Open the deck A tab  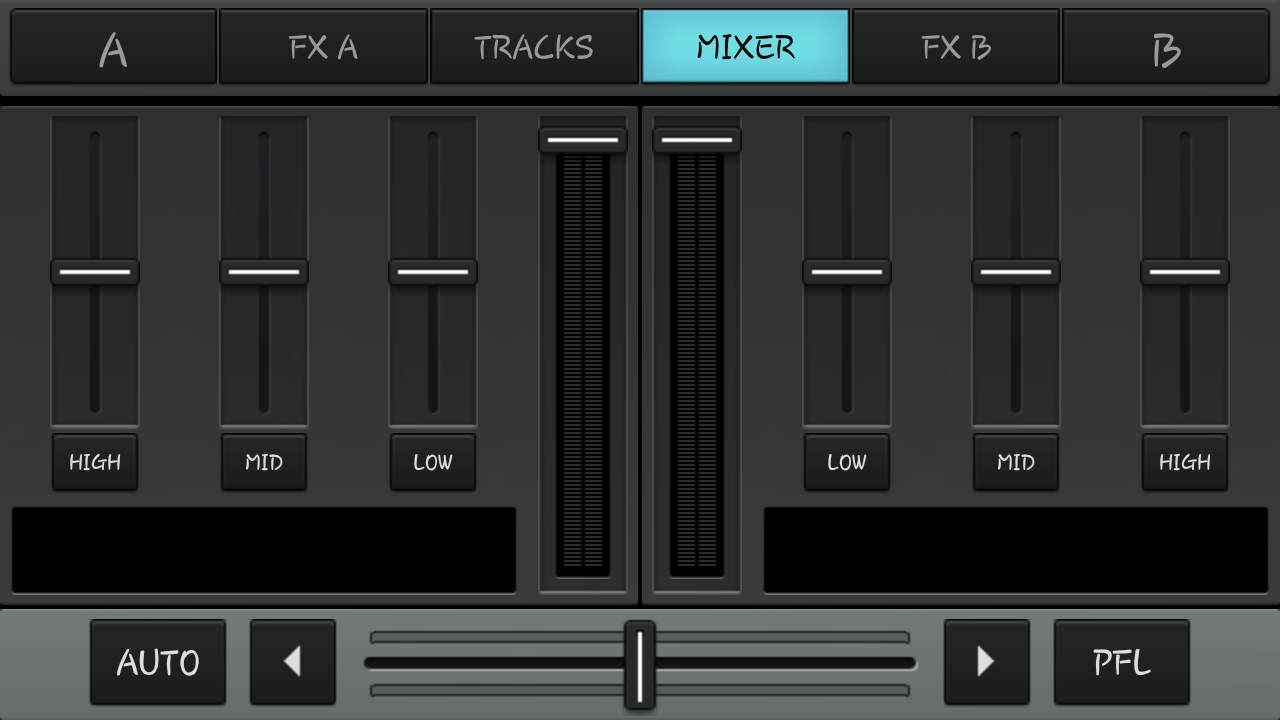[x=113, y=47]
